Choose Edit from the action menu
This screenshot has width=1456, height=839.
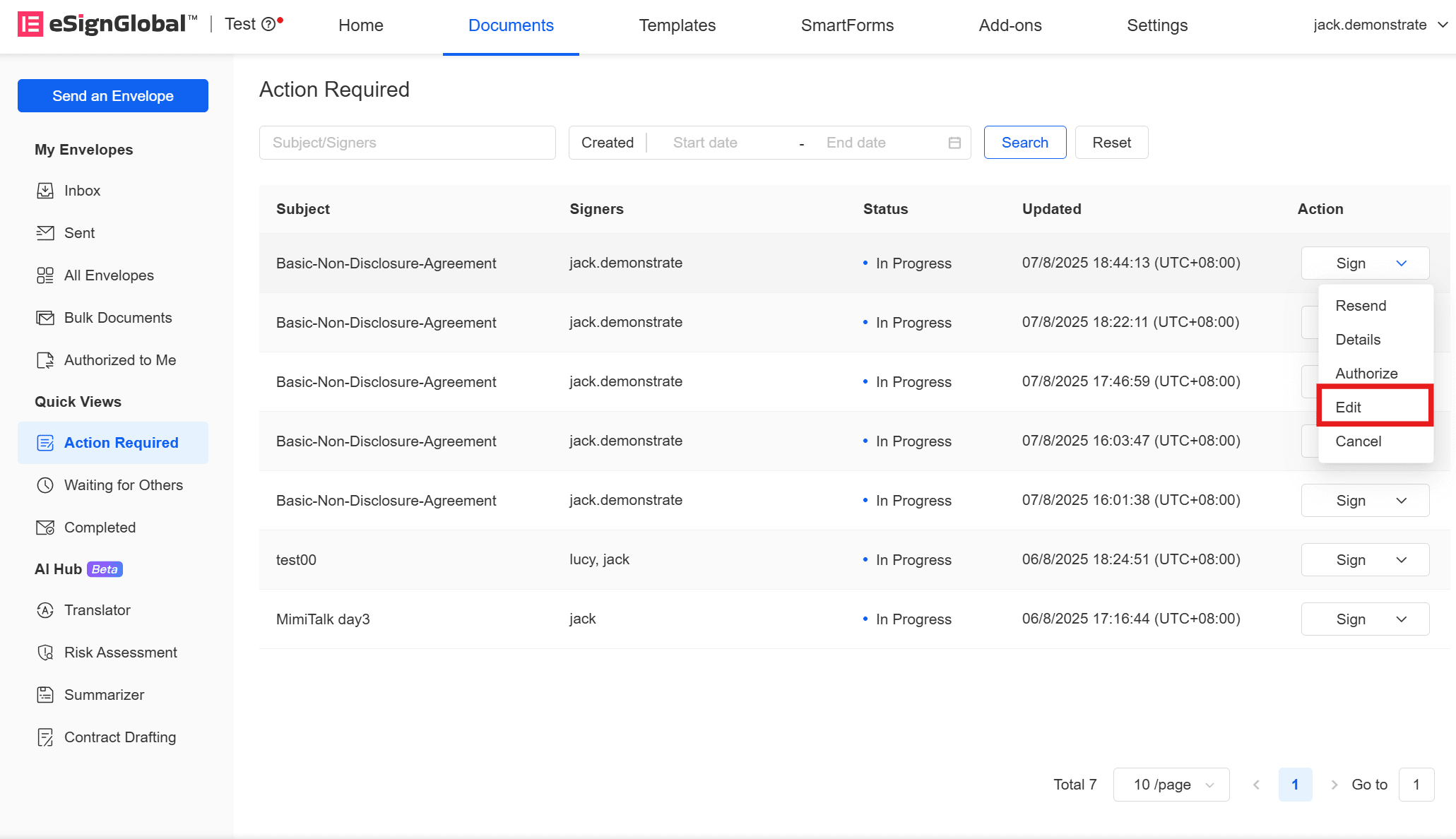coord(1348,407)
